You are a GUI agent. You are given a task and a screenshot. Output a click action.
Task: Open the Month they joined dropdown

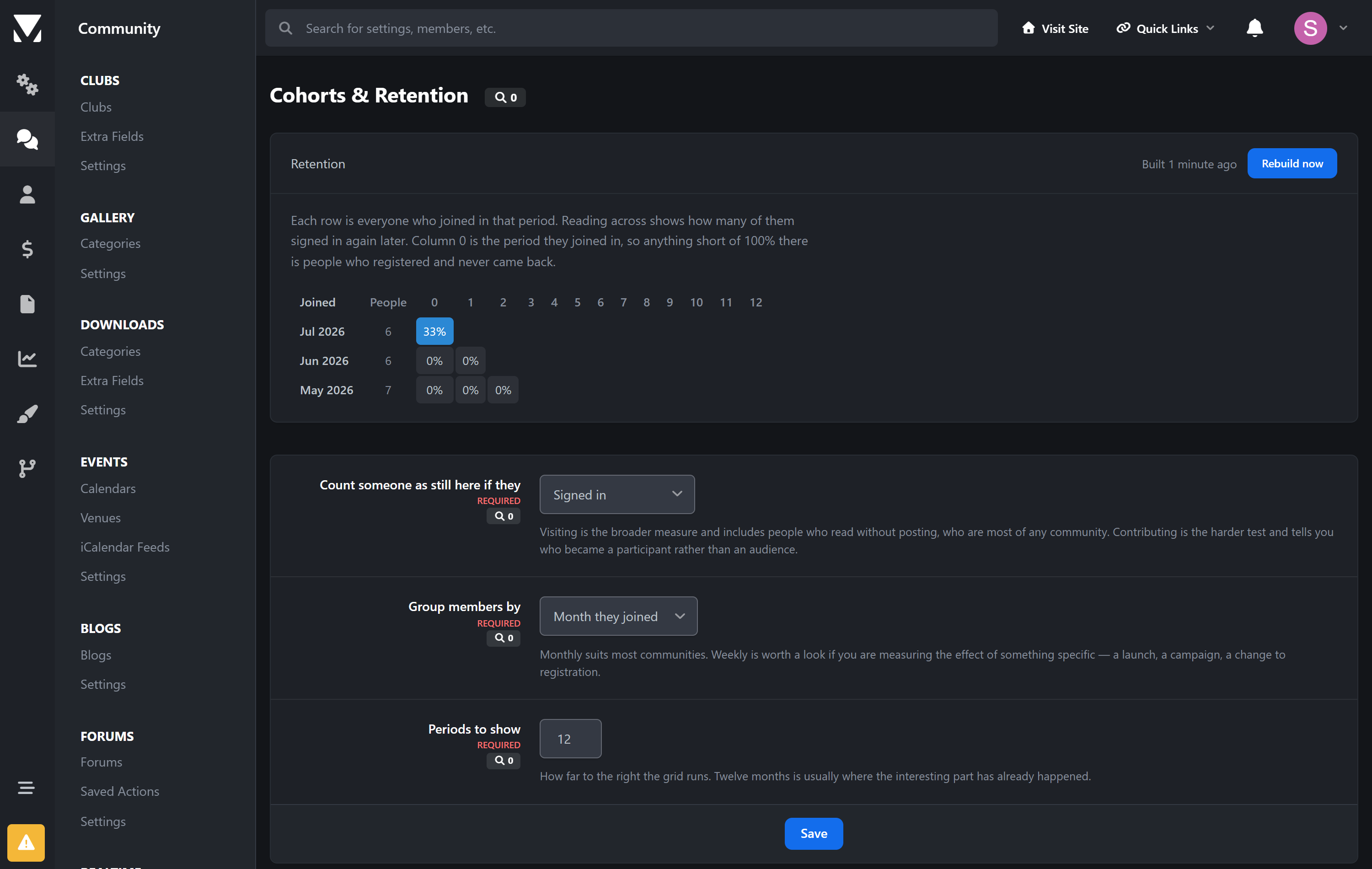coord(618,617)
